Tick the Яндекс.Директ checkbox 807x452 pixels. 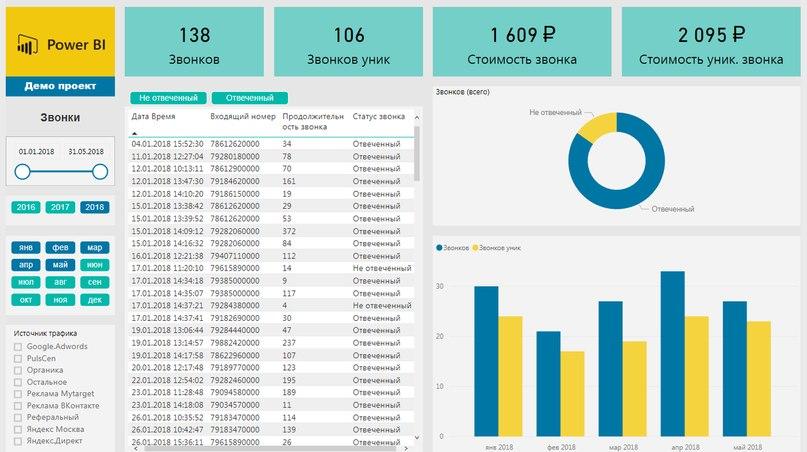pyautogui.click(x=18, y=441)
